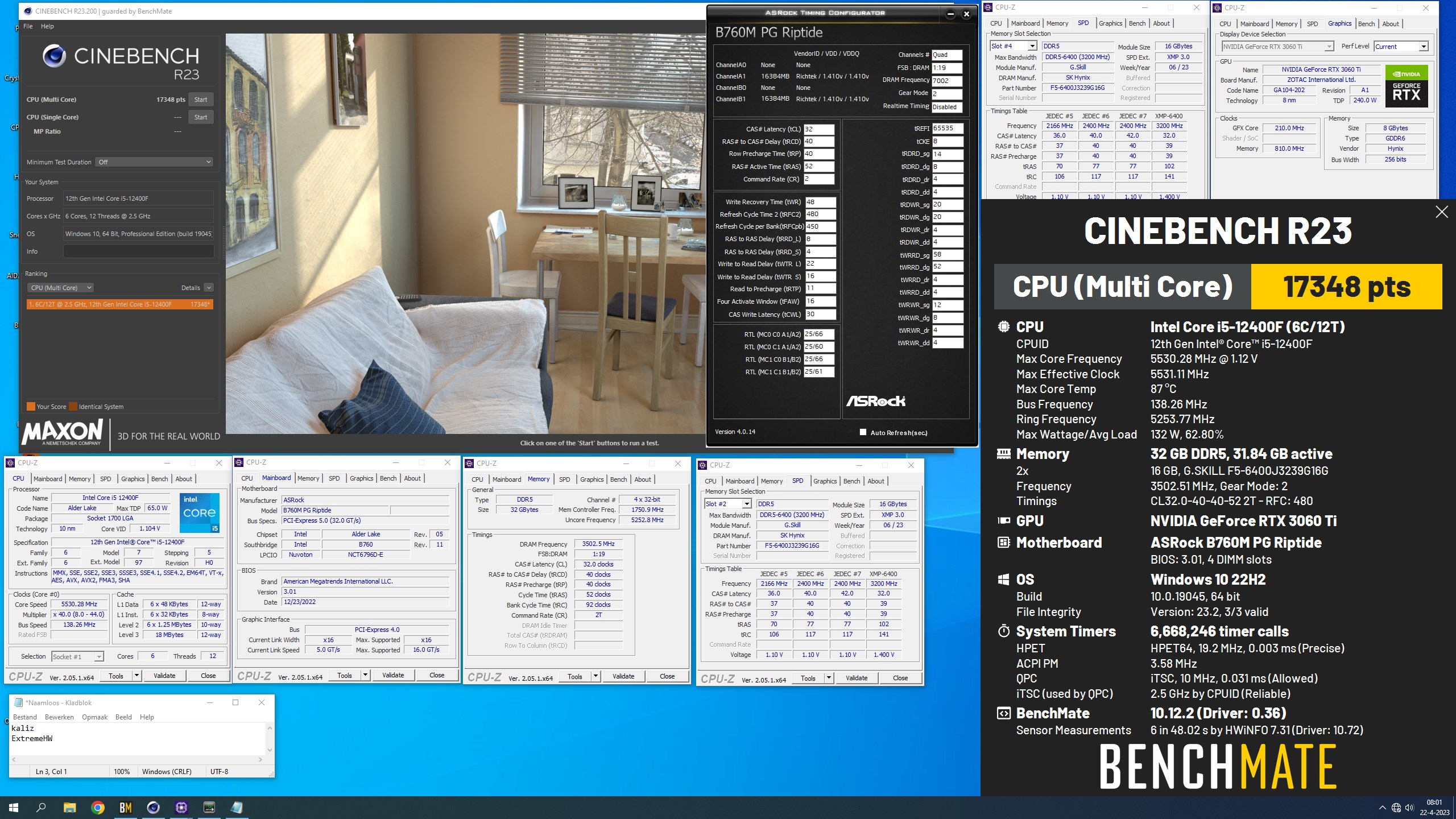The image size is (1456, 819).
Task: Click the CPU icon in BenchMate panel
Action: click(x=1004, y=326)
